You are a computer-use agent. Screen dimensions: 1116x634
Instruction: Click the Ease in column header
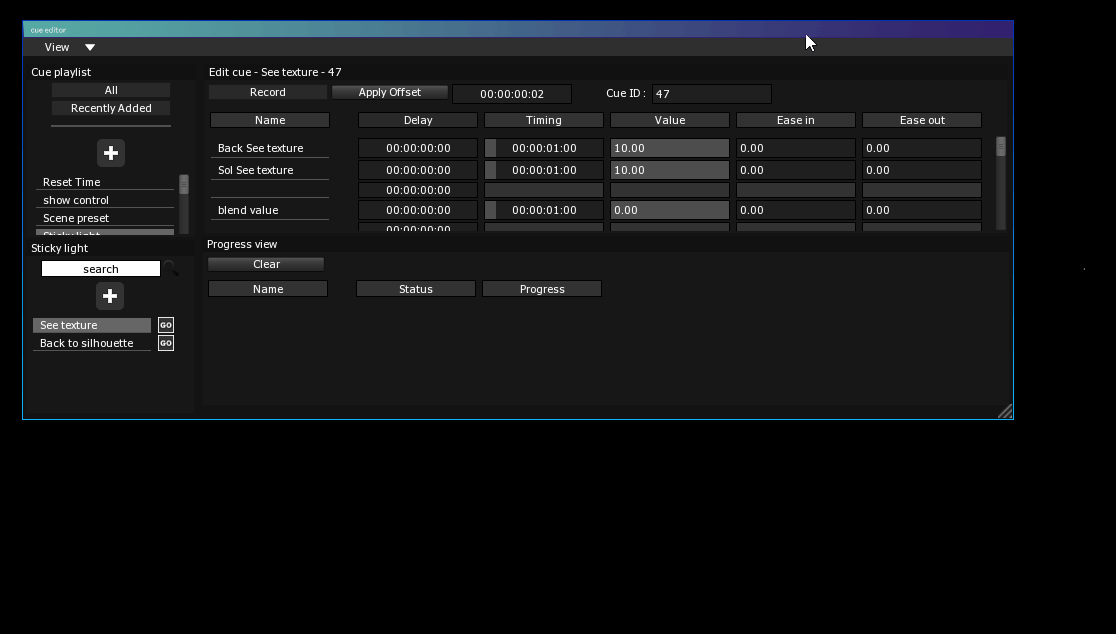click(796, 120)
